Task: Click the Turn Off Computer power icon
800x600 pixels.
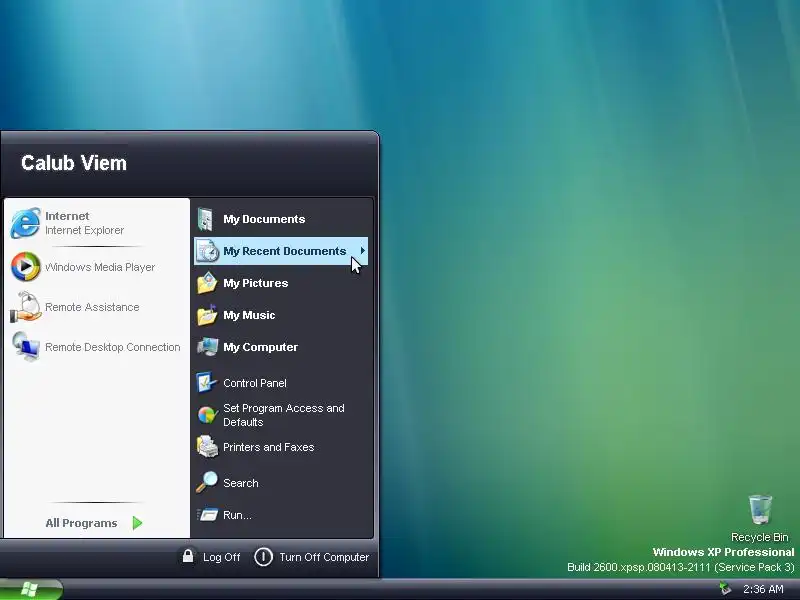Action: (263, 557)
